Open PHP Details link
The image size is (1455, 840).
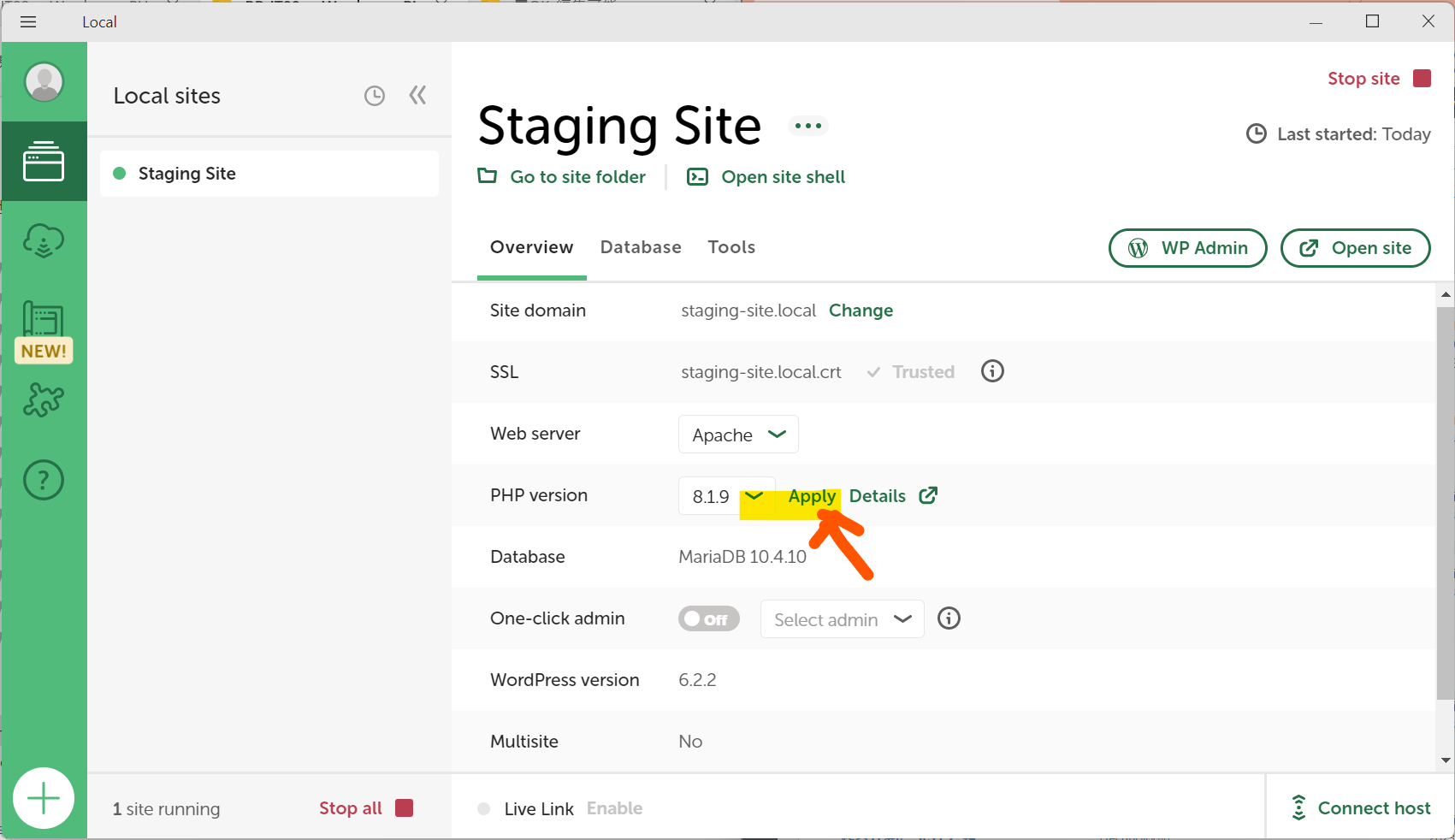point(878,496)
